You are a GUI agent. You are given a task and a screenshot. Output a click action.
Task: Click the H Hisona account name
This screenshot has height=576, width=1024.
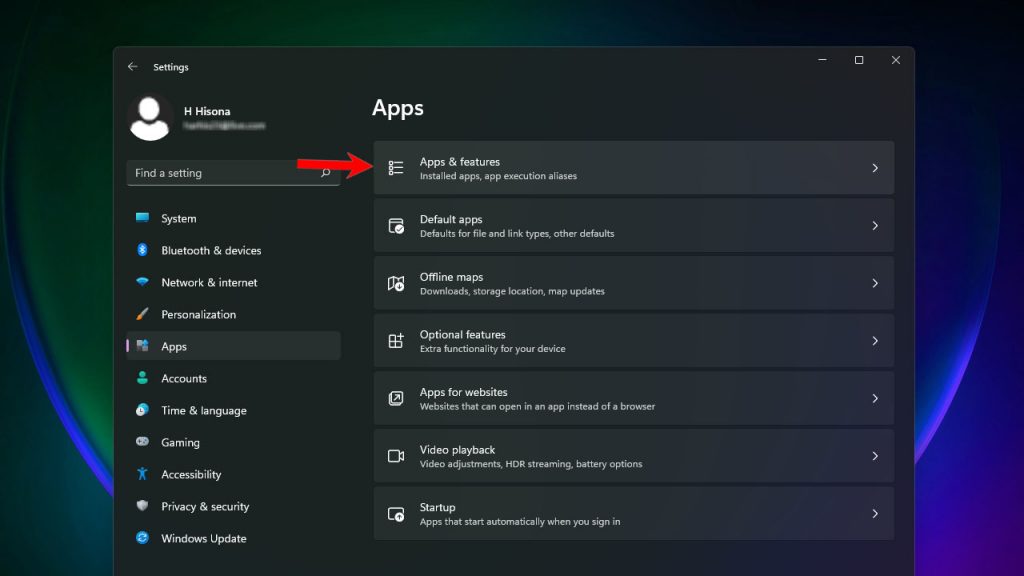[207, 111]
